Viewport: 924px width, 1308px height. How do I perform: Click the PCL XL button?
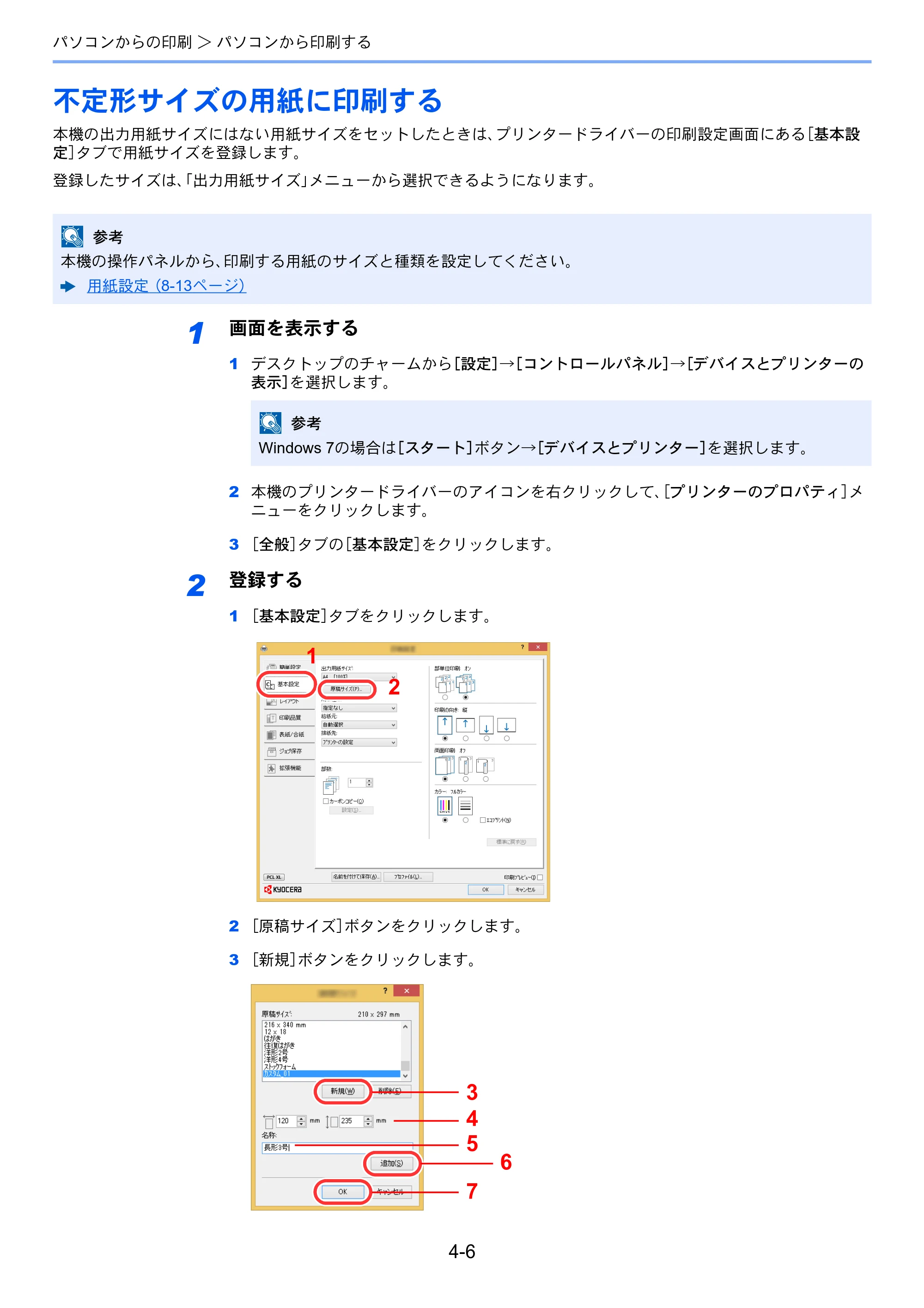(274, 877)
